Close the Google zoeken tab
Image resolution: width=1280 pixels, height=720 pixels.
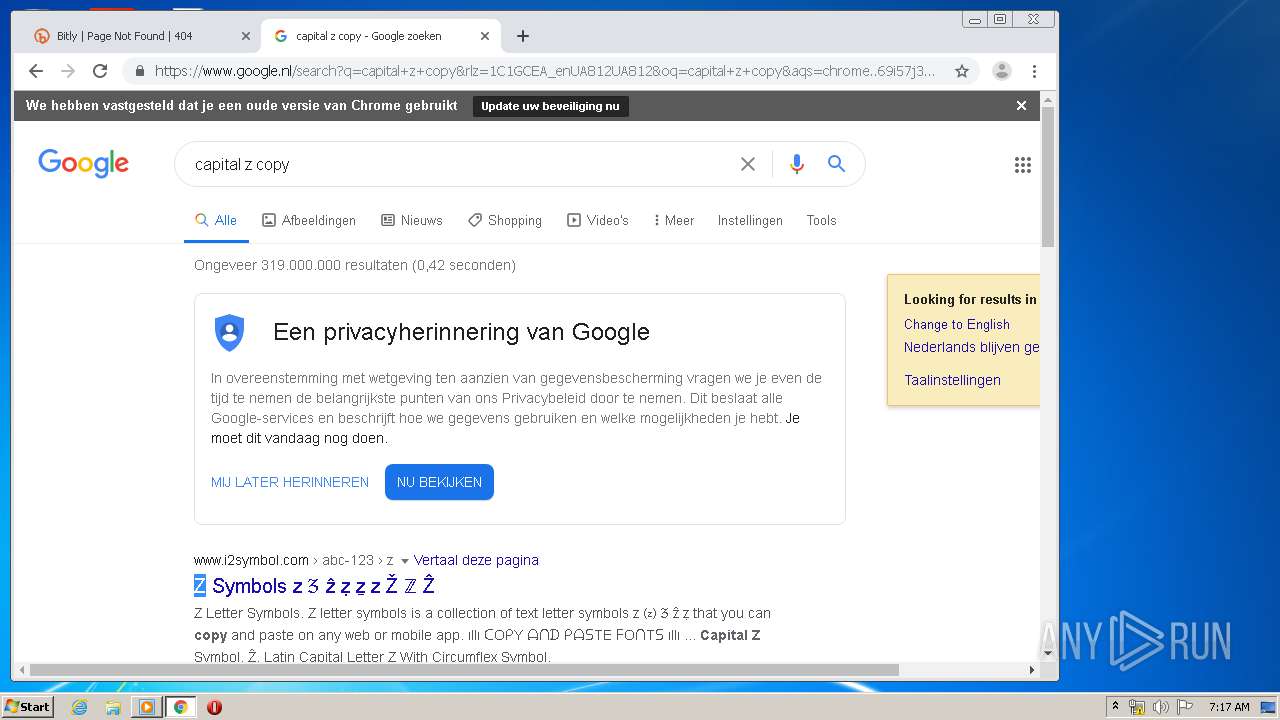tap(485, 36)
